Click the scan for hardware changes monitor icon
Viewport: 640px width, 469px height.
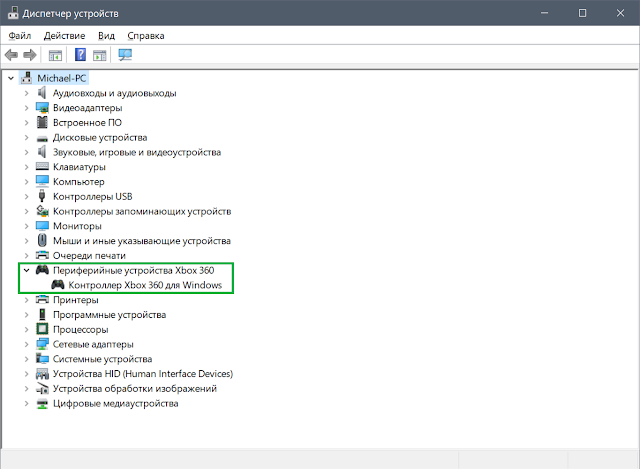tap(125, 55)
